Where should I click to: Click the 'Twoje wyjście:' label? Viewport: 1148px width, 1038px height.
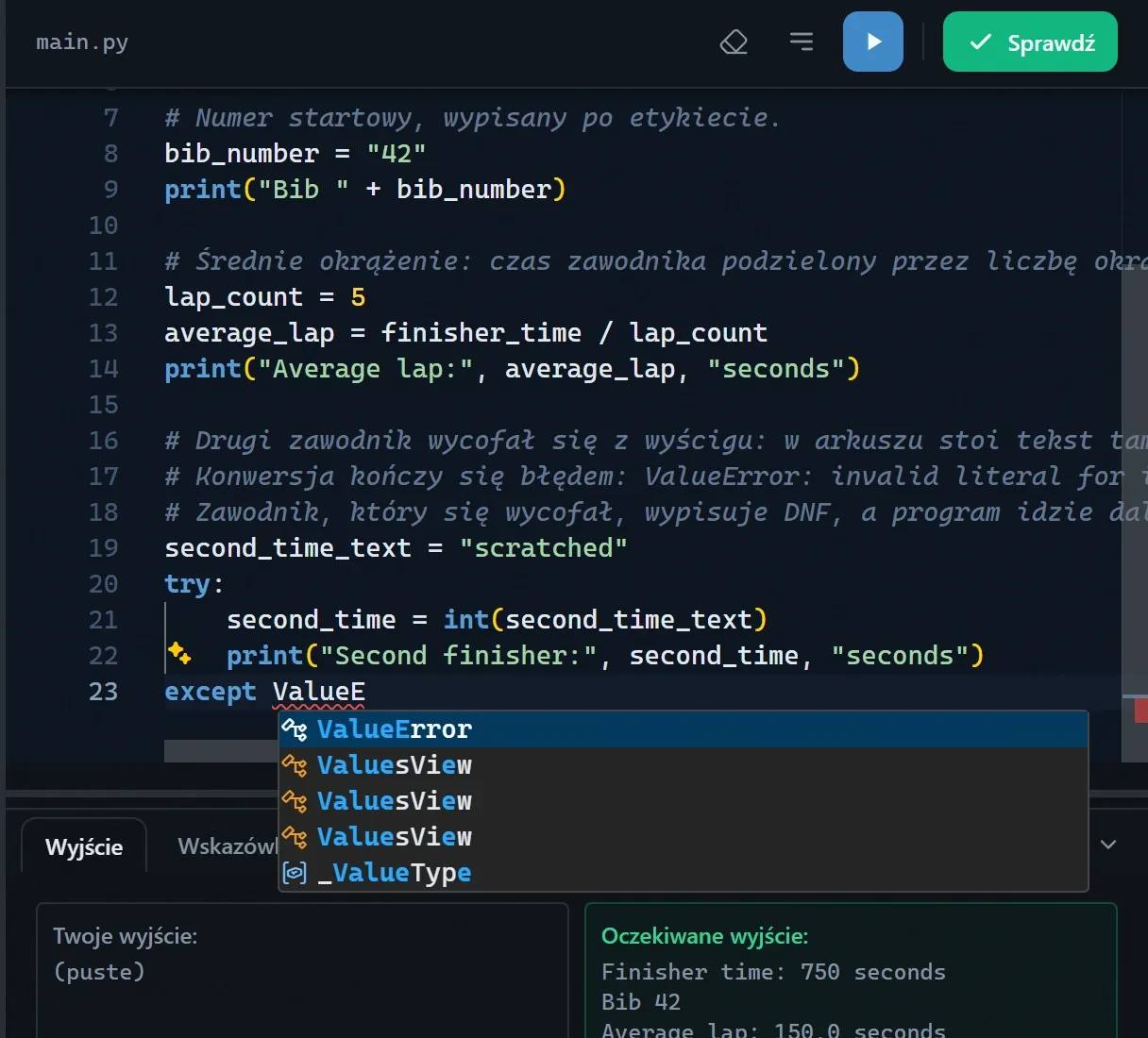tap(125, 936)
